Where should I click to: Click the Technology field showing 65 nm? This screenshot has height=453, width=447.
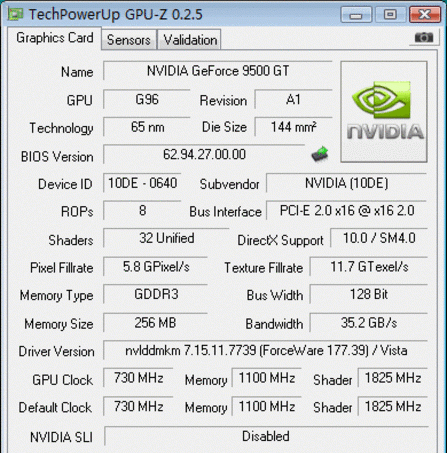(147, 127)
